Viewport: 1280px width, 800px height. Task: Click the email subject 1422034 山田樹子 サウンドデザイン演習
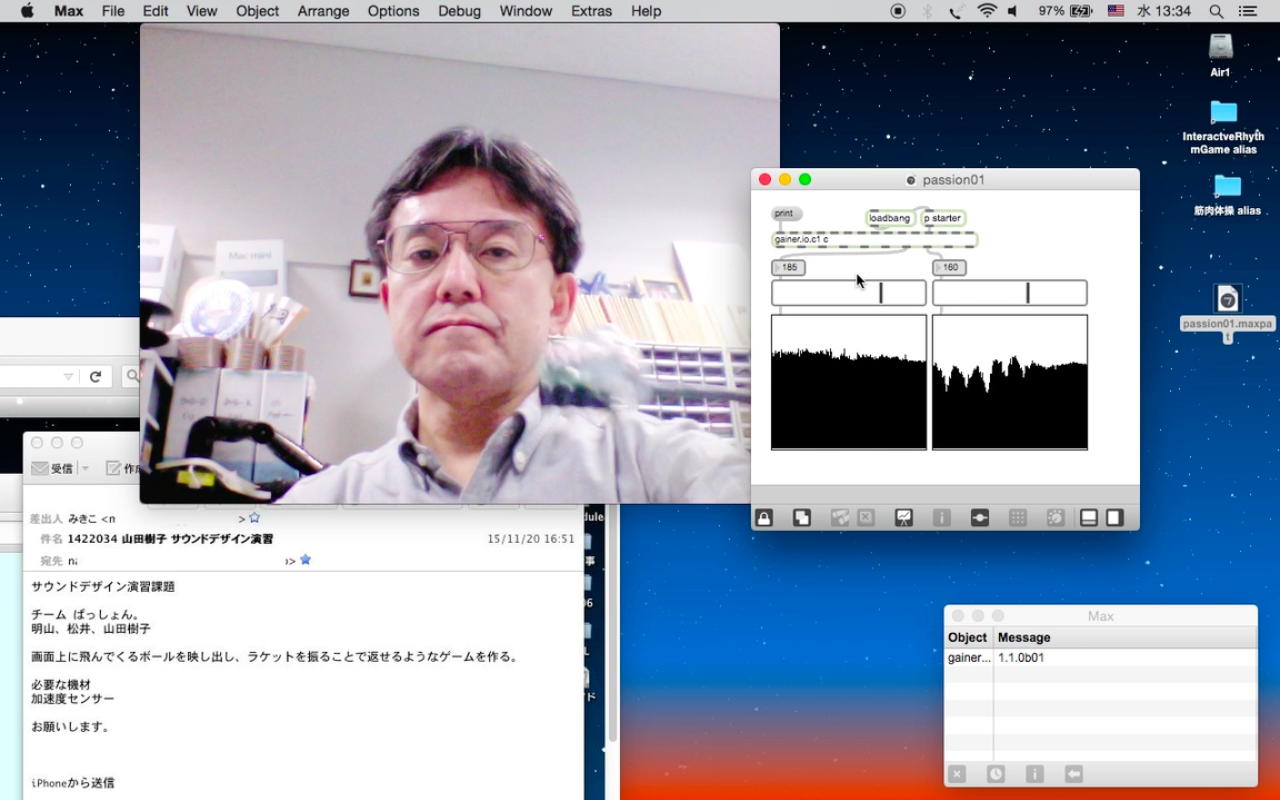tap(170, 539)
